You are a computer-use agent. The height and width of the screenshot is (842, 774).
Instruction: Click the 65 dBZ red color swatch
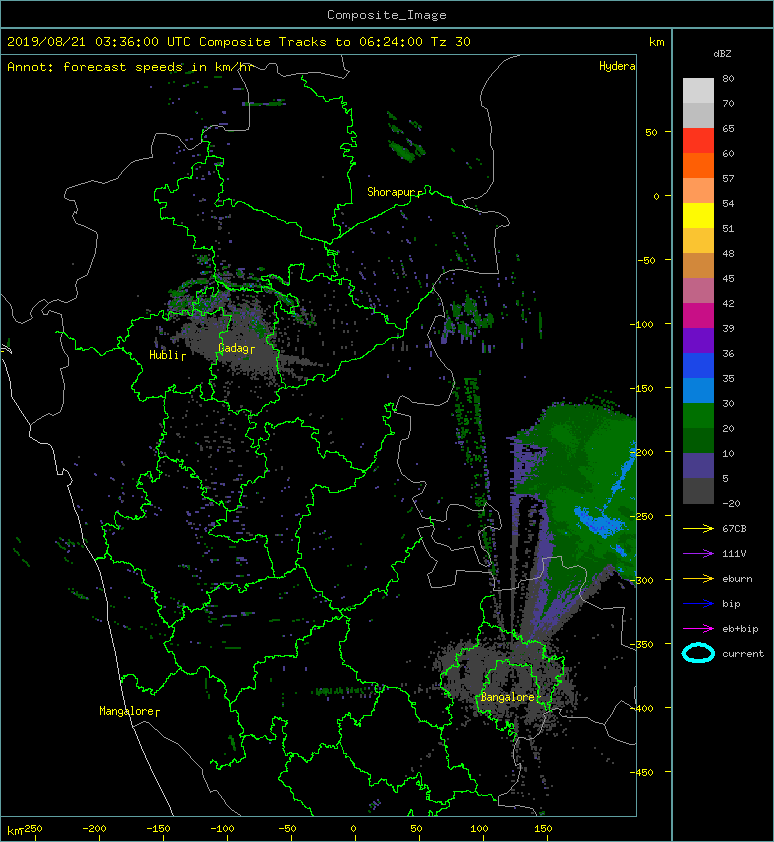[x=698, y=140]
